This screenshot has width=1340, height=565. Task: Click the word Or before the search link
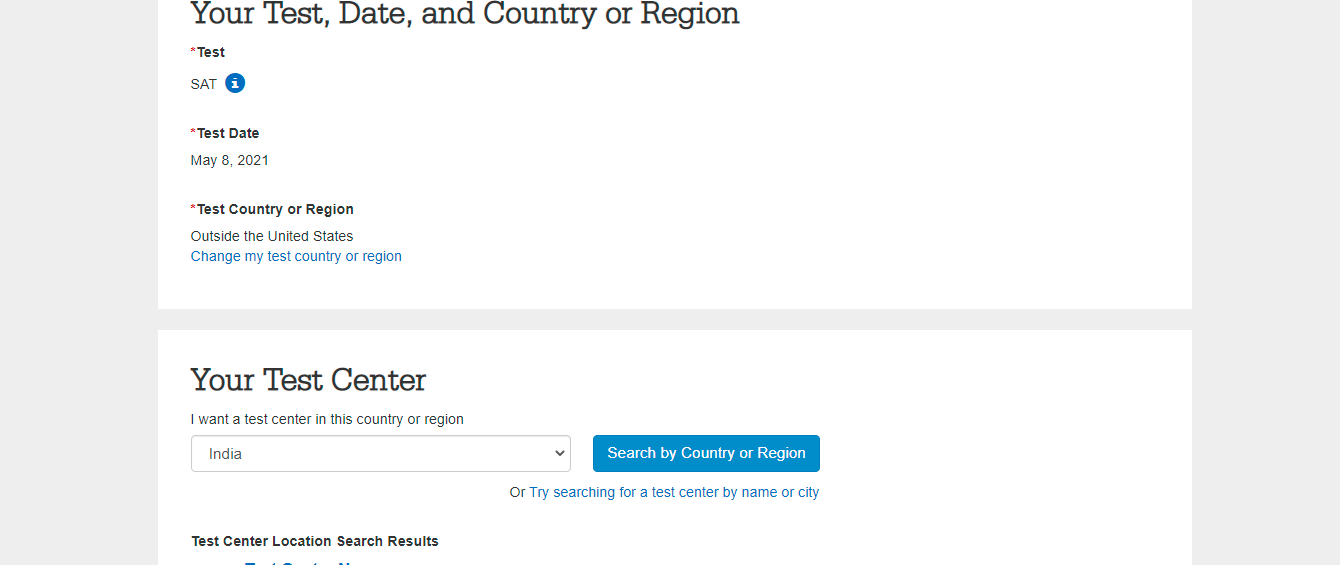(517, 492)
